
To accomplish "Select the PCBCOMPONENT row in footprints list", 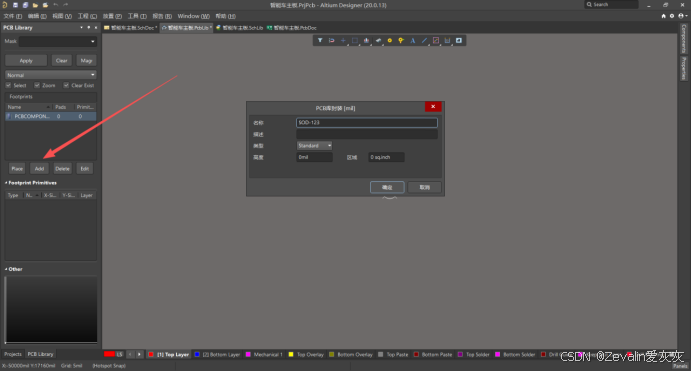I will (51, 116).
